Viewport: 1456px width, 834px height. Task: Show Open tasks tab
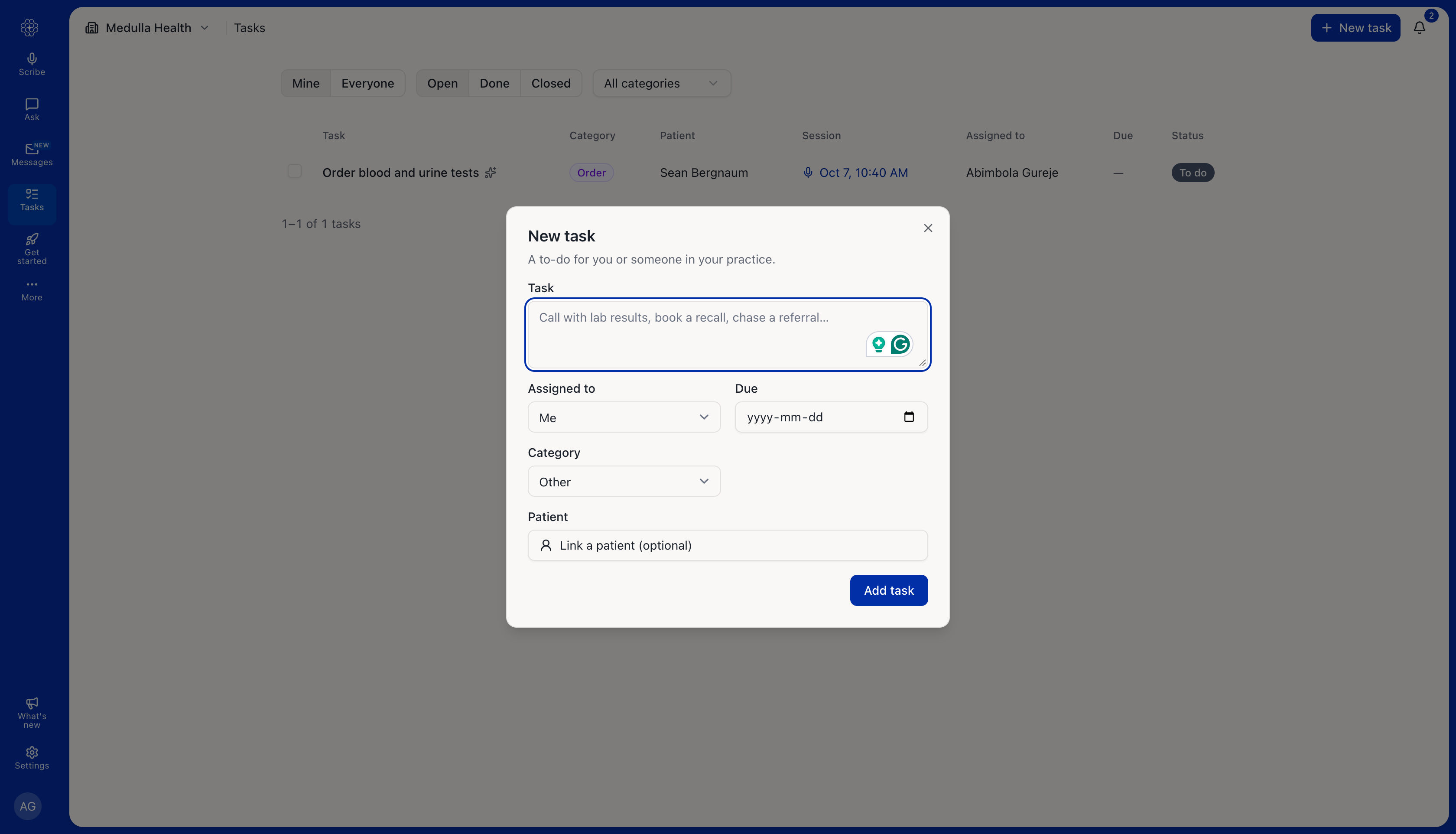point(442,84)
